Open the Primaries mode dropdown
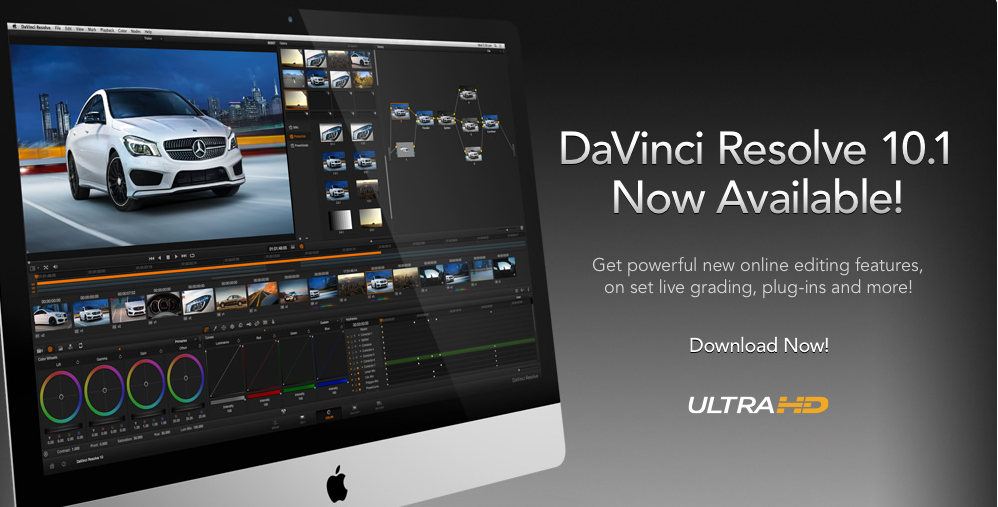 185,341
